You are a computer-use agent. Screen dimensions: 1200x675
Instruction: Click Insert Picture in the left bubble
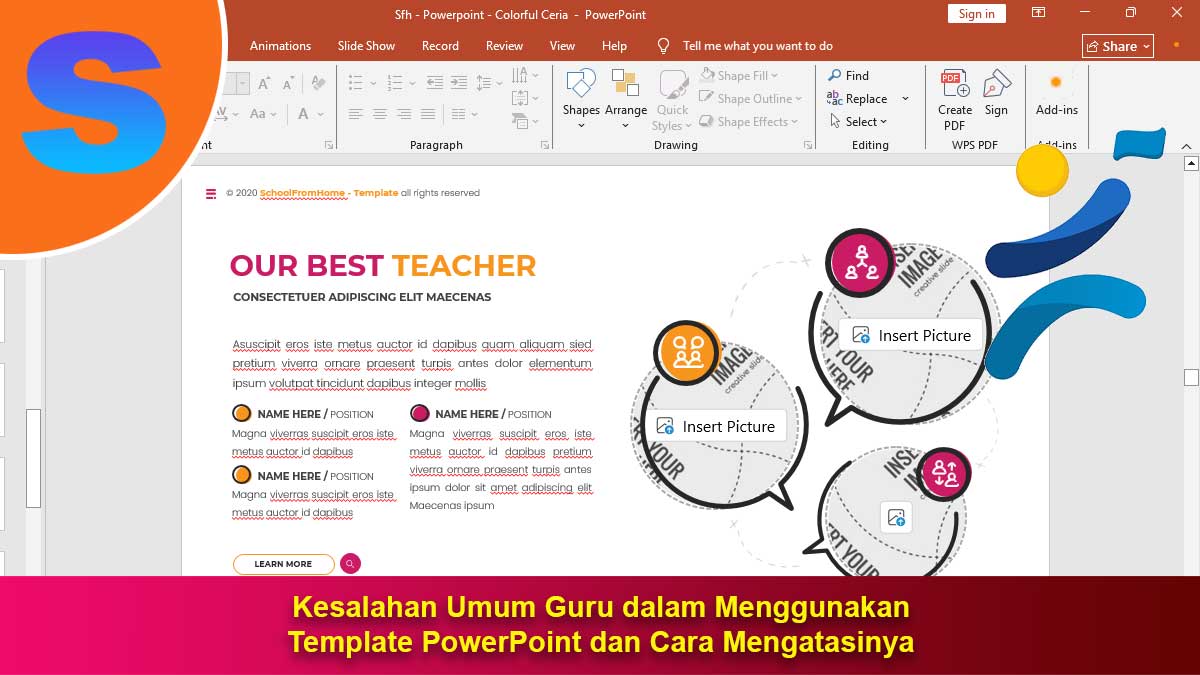coord(716,426)
